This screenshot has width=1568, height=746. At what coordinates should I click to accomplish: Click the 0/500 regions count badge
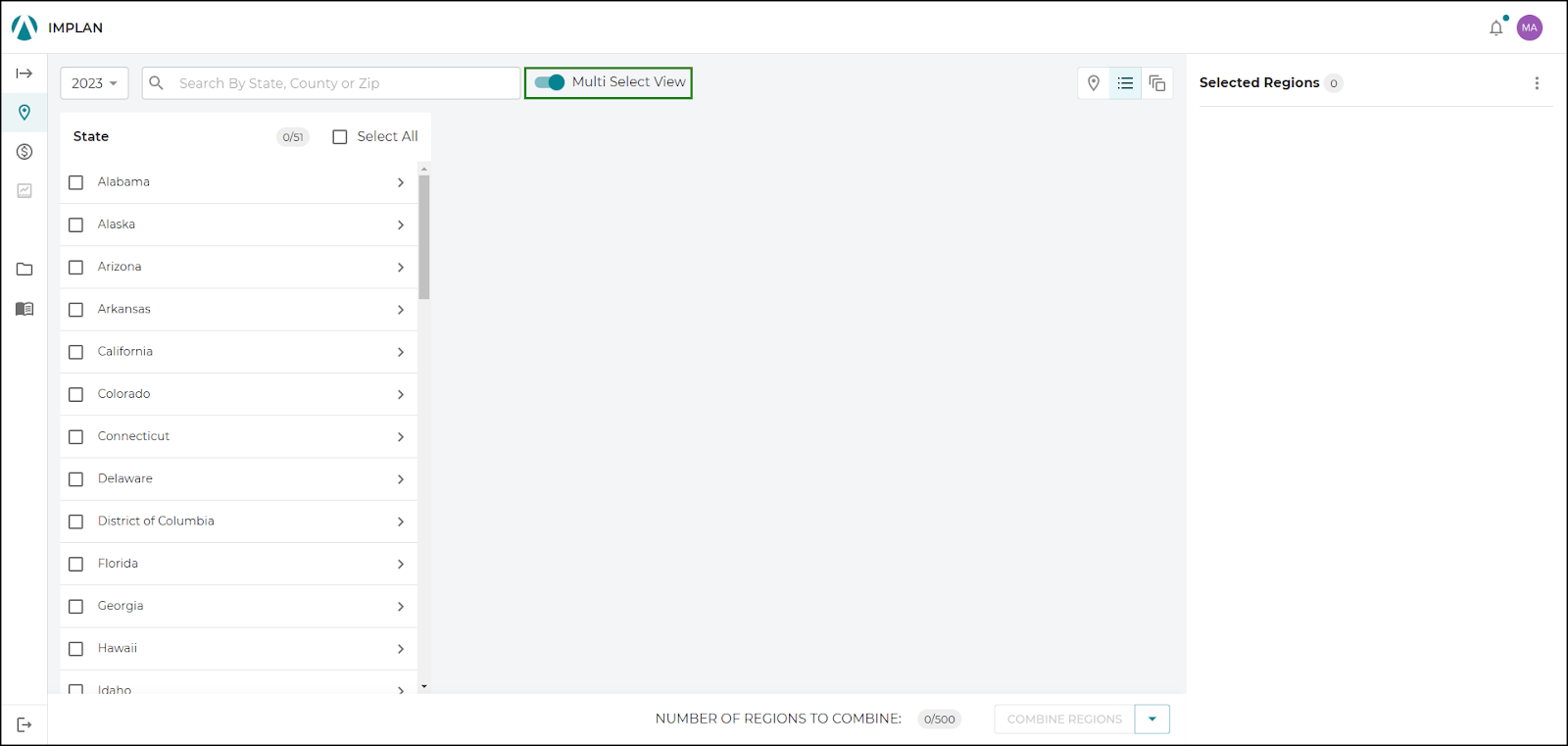click(x=939, y=719)
